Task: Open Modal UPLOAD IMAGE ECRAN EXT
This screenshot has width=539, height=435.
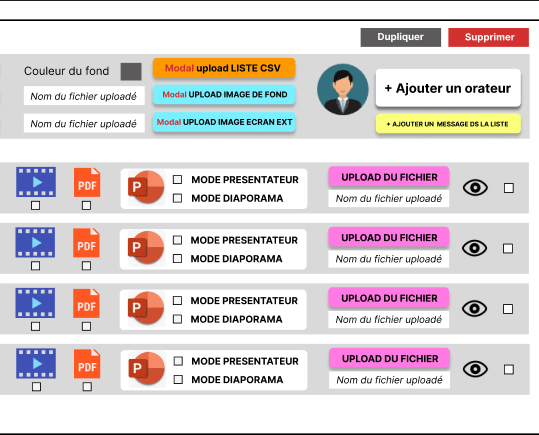Action: [224, 122]
